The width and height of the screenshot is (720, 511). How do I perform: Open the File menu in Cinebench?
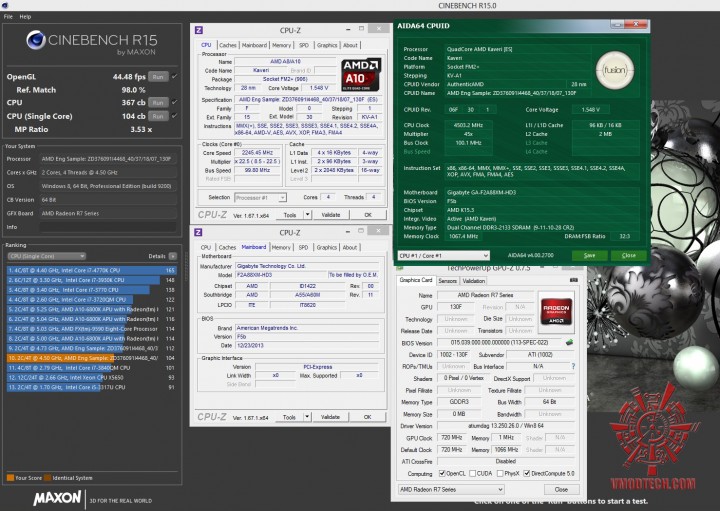8,17
